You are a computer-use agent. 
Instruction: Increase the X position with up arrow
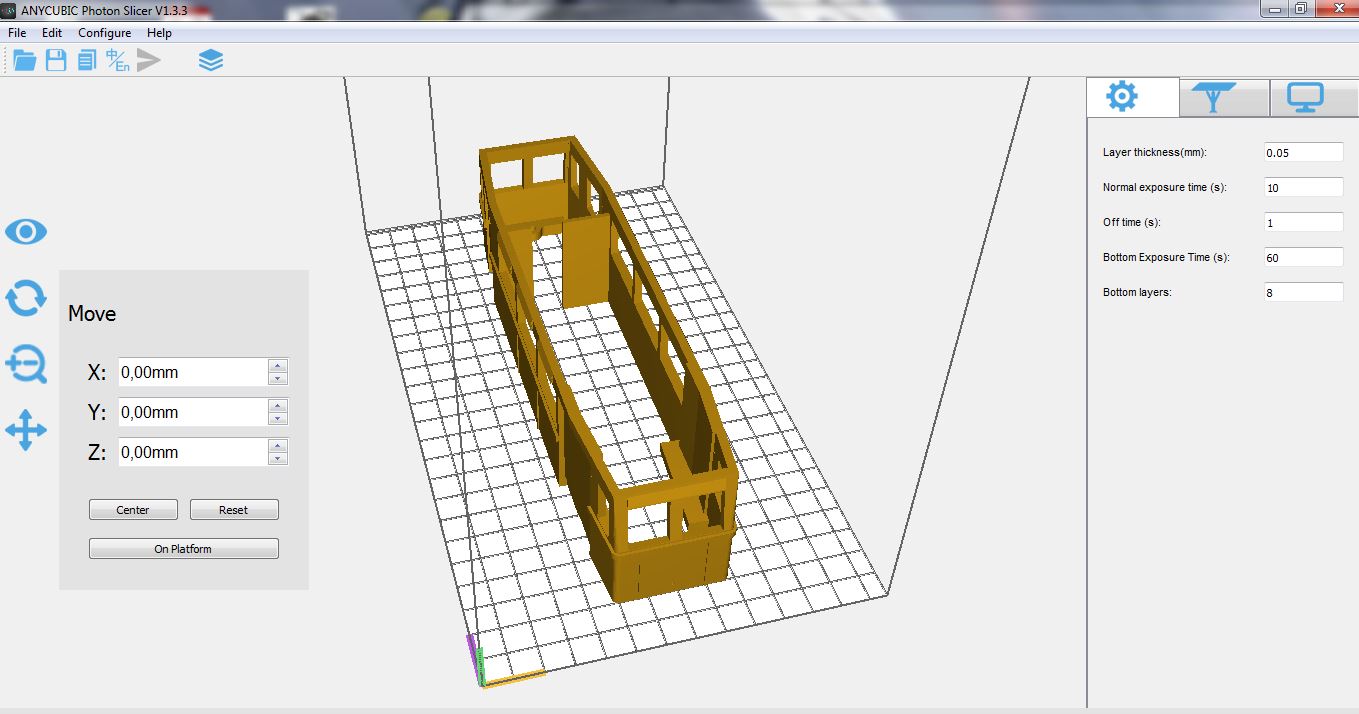[278, 366]
